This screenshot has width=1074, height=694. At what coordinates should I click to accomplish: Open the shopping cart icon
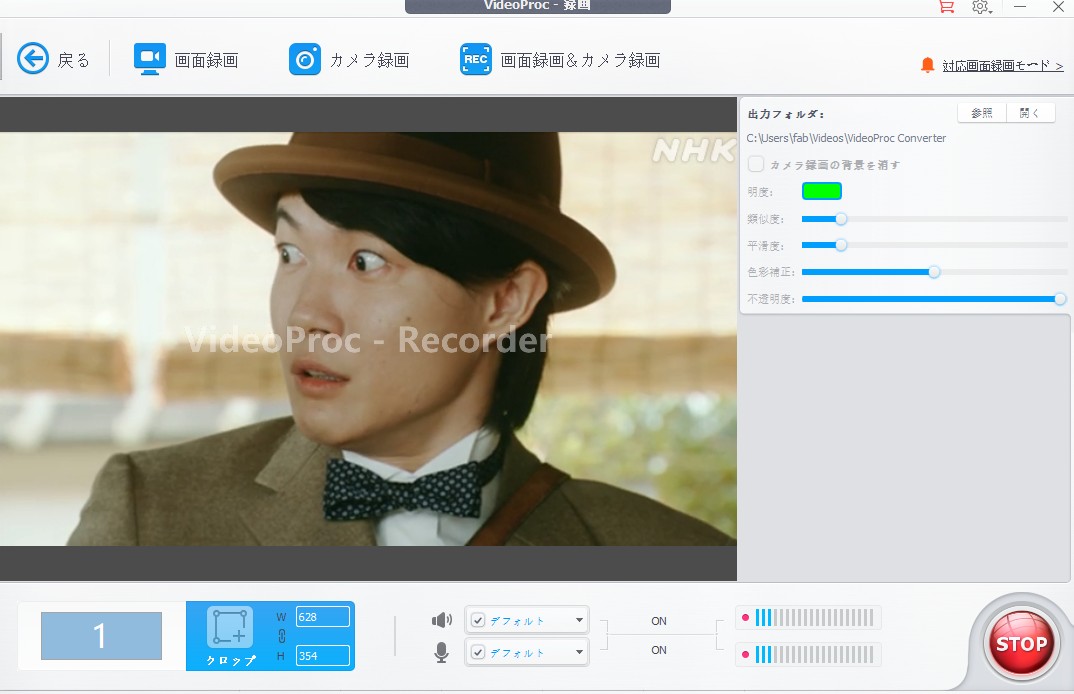[947, 6]
